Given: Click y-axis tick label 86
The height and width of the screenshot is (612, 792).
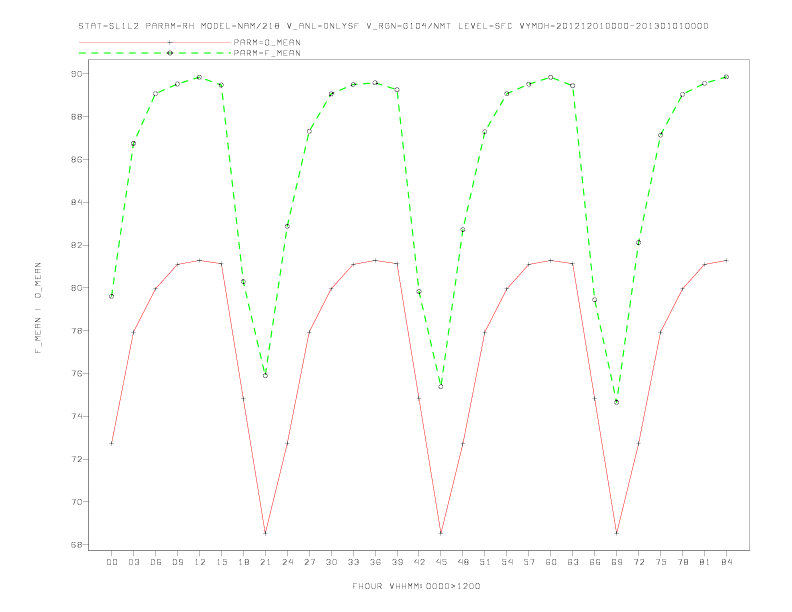Looking at the screenshot, I should pos(76,160).
